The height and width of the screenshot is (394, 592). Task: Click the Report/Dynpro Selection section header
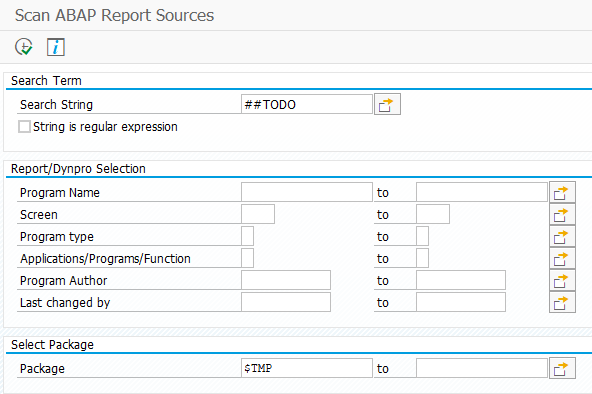coord(78,169)
